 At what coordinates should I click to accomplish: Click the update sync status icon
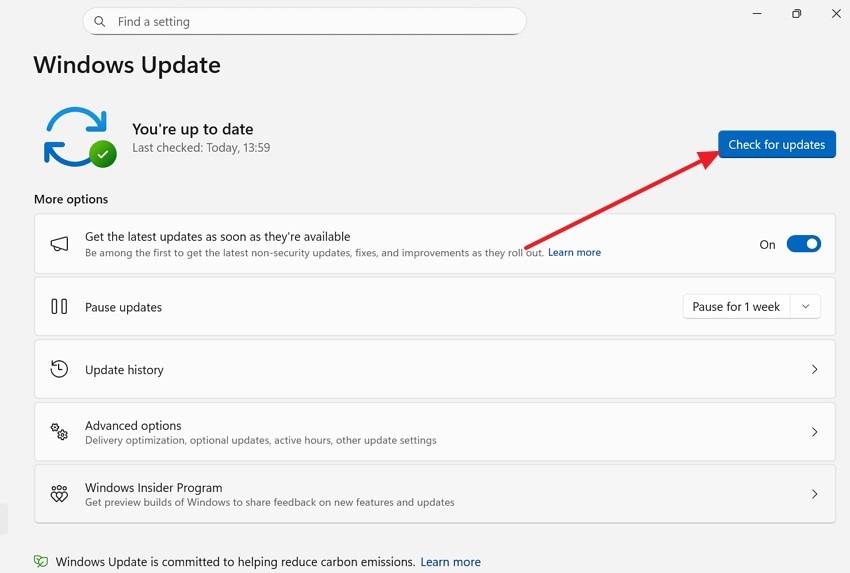(80, 137)
